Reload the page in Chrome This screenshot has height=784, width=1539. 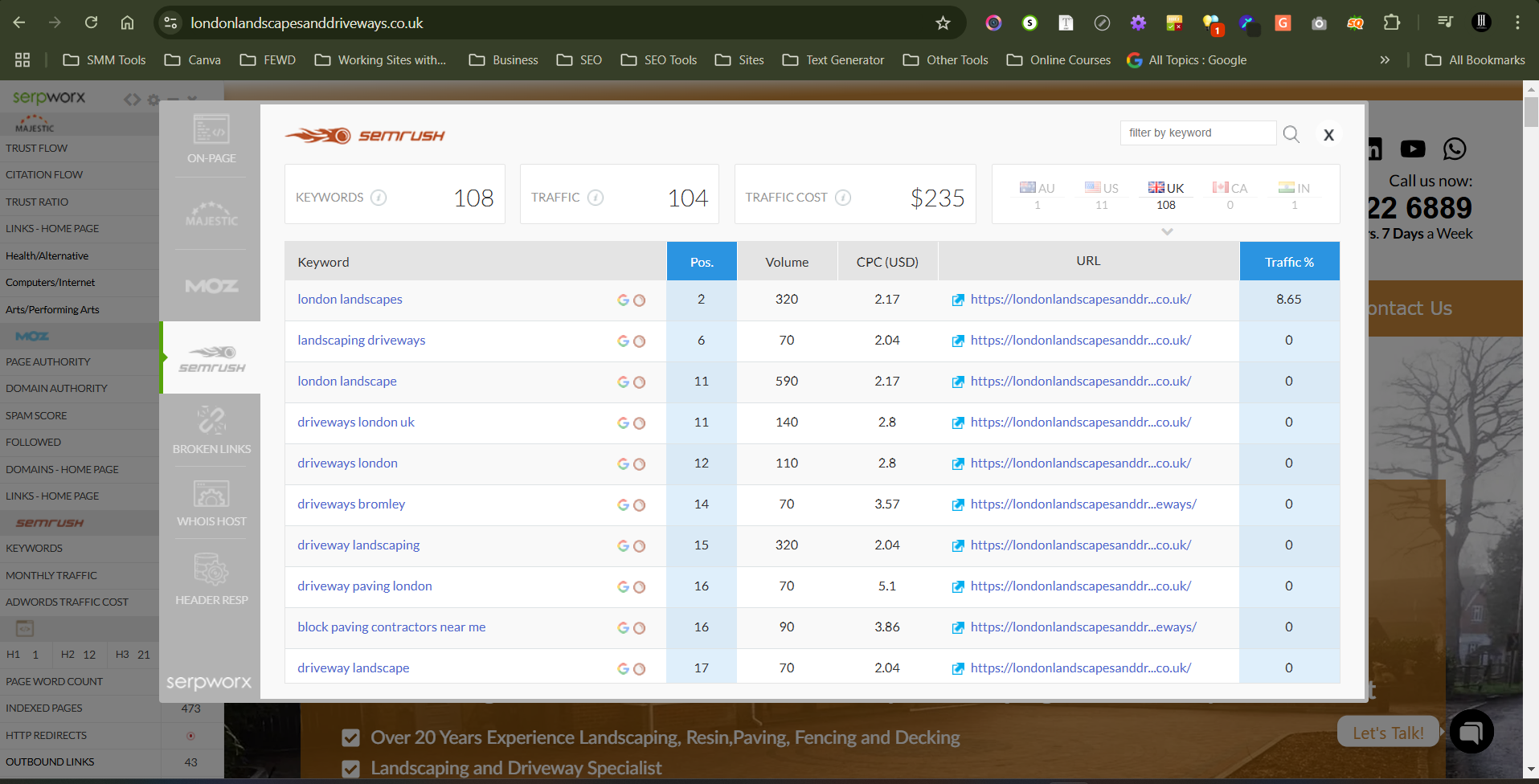click(91, 22)
